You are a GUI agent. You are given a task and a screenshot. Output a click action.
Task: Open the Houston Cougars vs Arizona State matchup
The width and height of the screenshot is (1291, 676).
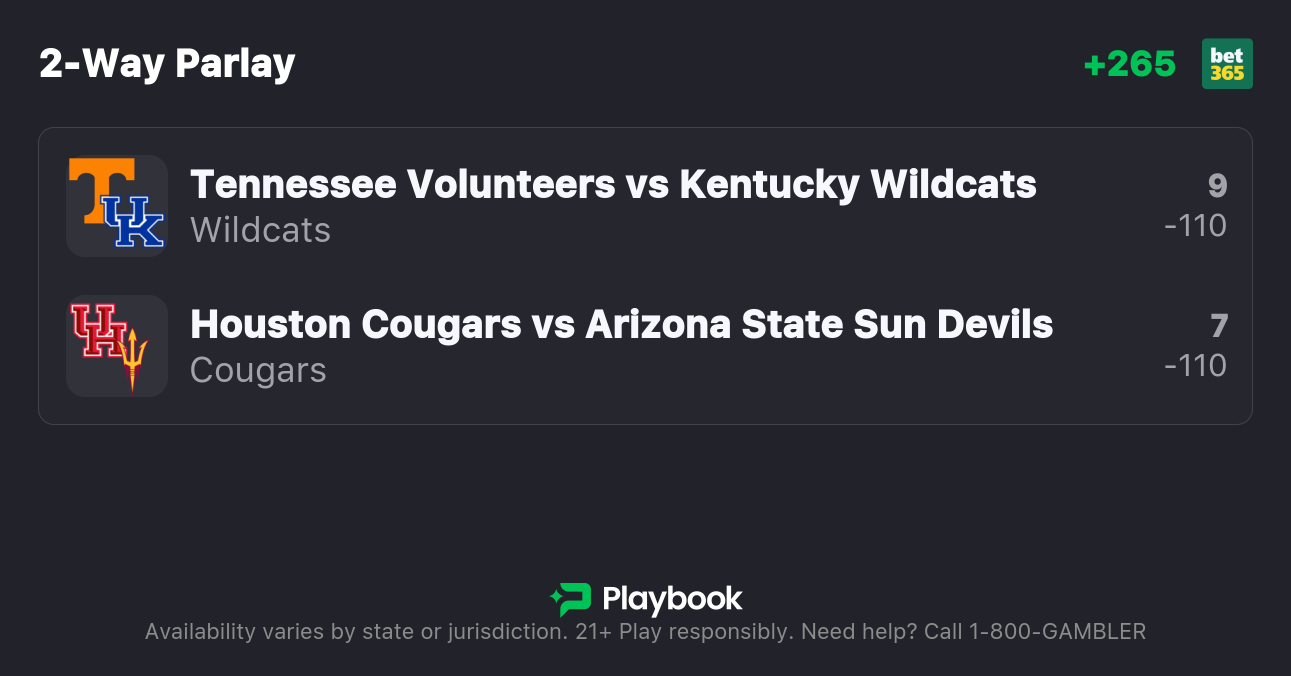click(x=621, y=324)
